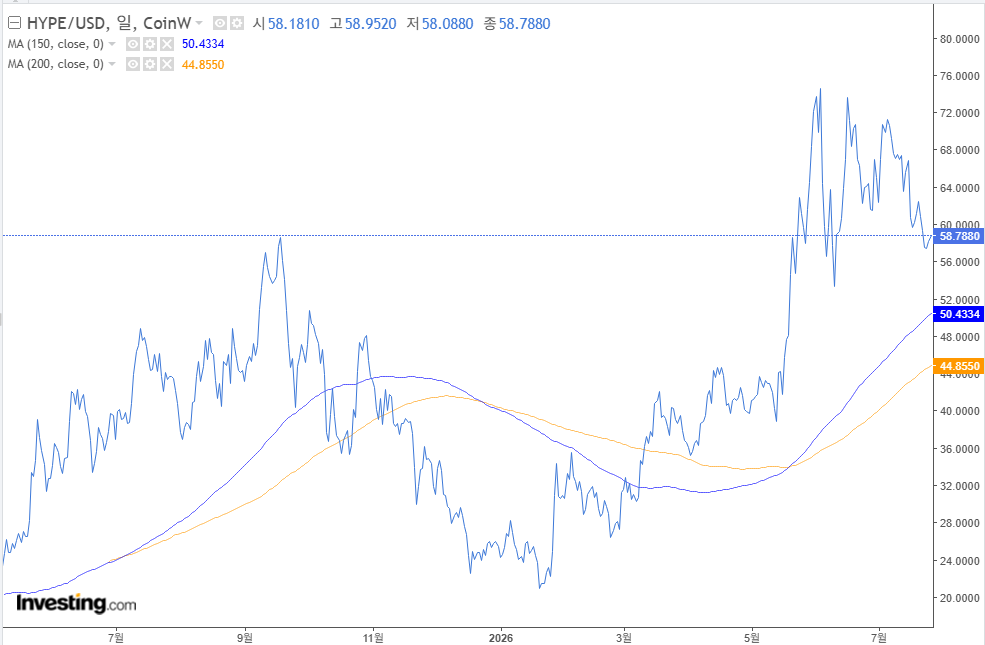This screenshot has width=985, height=645.
Task: Click the MA (150, close, 0) label
Action: (55, 44)
